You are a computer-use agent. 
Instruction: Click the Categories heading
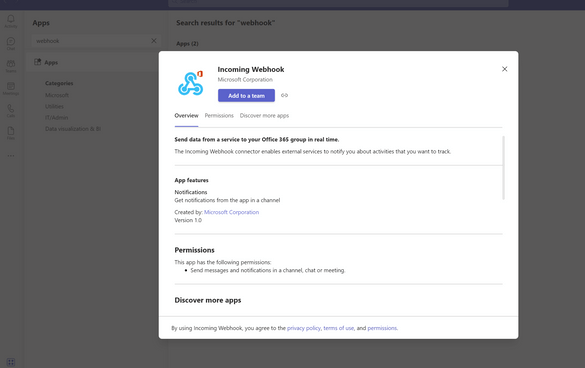59,83
